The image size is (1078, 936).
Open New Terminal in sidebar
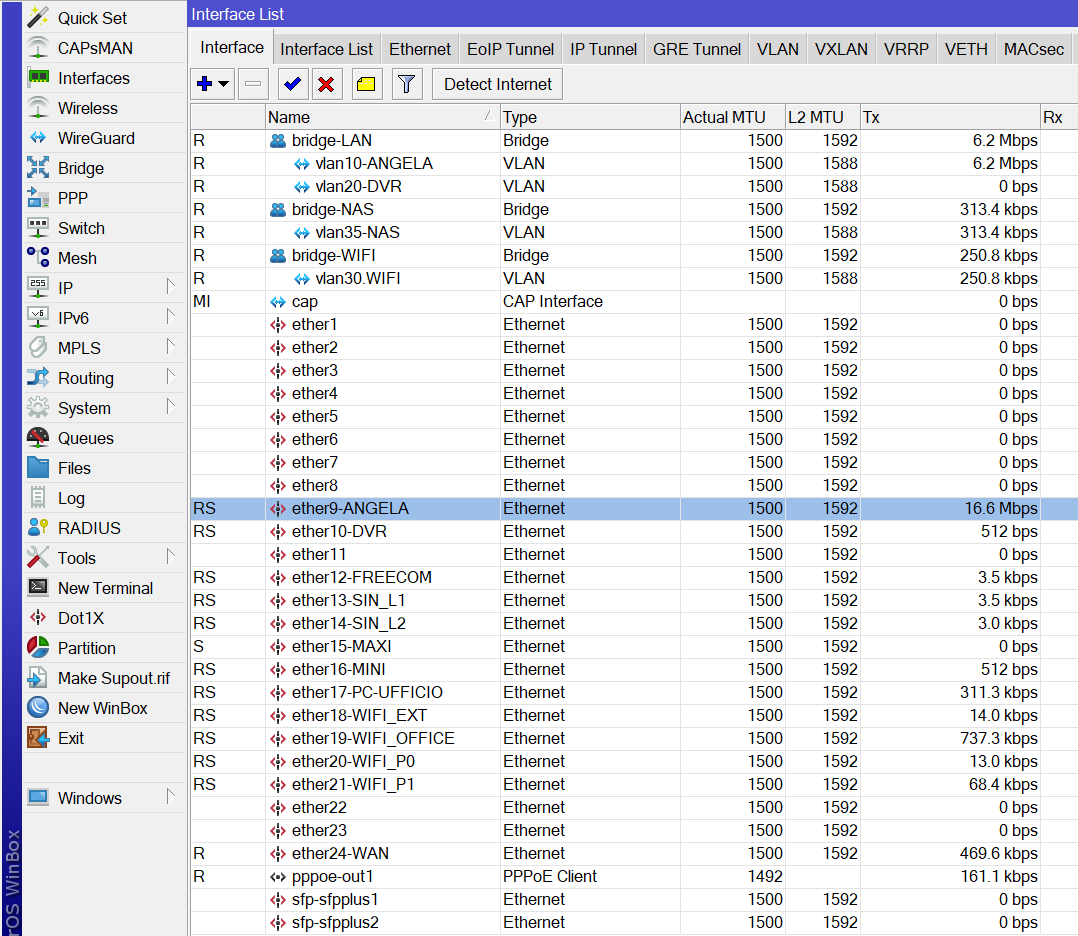point(105,588)
